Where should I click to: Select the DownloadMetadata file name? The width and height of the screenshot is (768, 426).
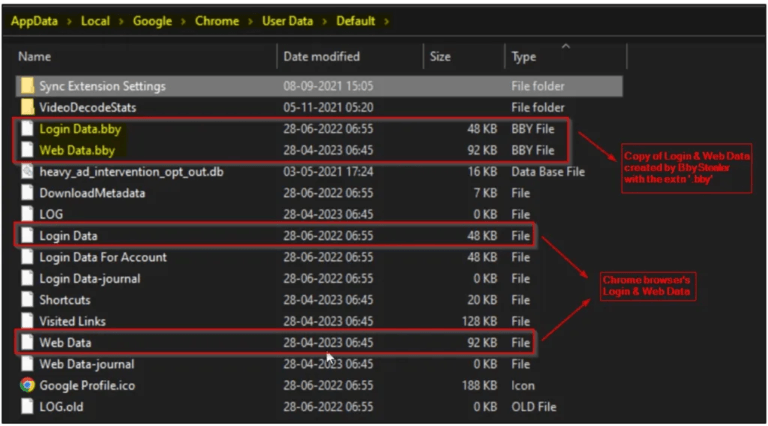pos(92,193)
